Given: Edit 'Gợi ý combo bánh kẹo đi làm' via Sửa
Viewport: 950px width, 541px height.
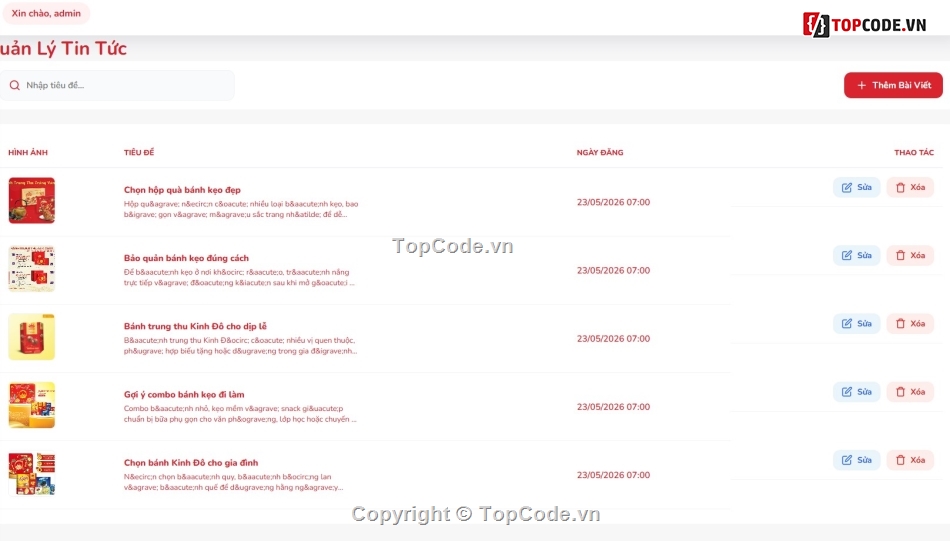Looking at the screenshot, I should (x=856, y=392).
